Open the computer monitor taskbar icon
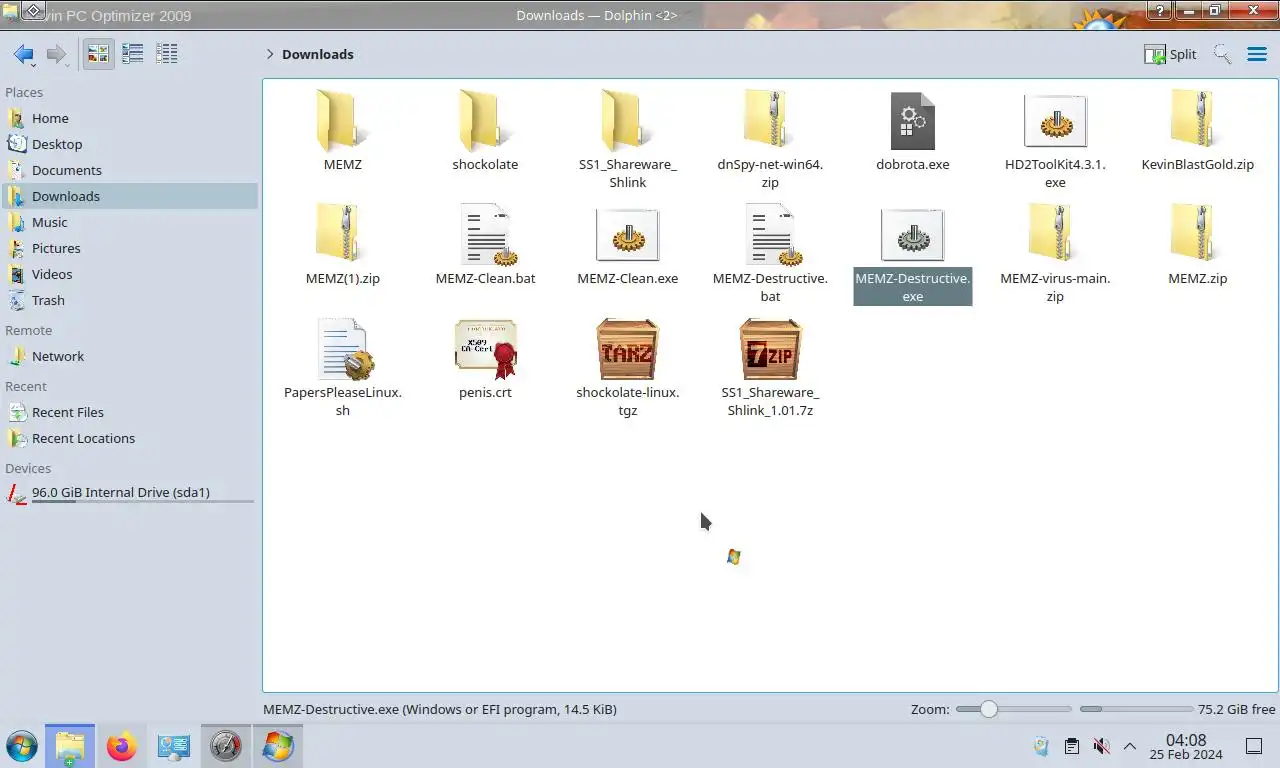 [174, 746]
